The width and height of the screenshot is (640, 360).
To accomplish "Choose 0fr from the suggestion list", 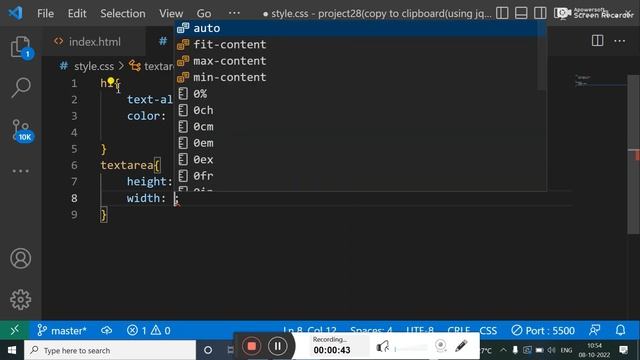I will [x=356, y=176].
